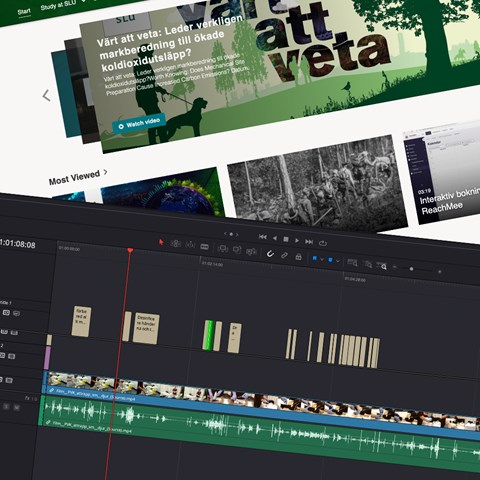
Task: Solo the audio track with S button
Action: pos(6,406)
